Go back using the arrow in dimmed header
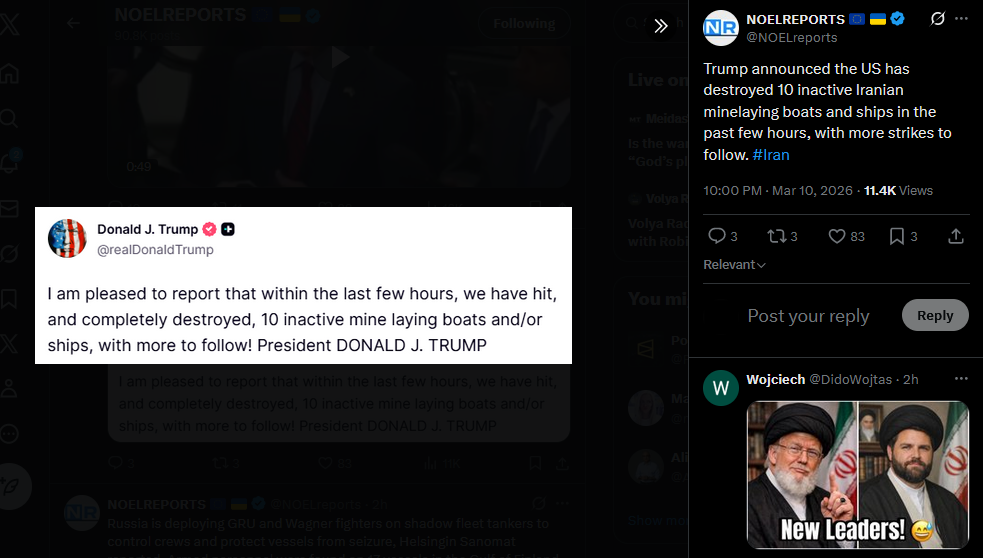Screen dimensions: 983x558 click(x=73, y=23)
